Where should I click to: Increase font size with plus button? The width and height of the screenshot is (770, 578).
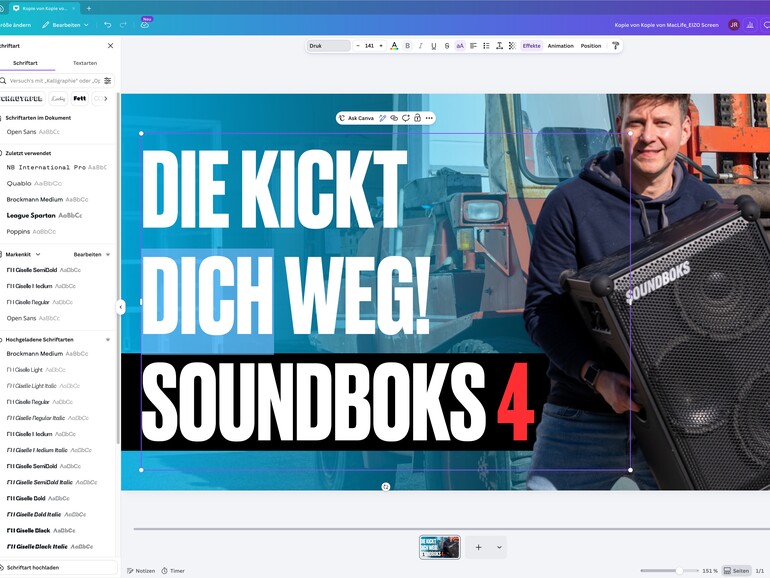tap(381, 46)
